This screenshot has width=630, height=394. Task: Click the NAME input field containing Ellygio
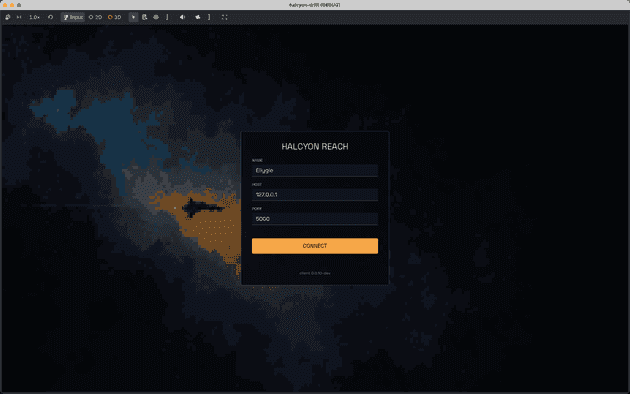point(315,170)
